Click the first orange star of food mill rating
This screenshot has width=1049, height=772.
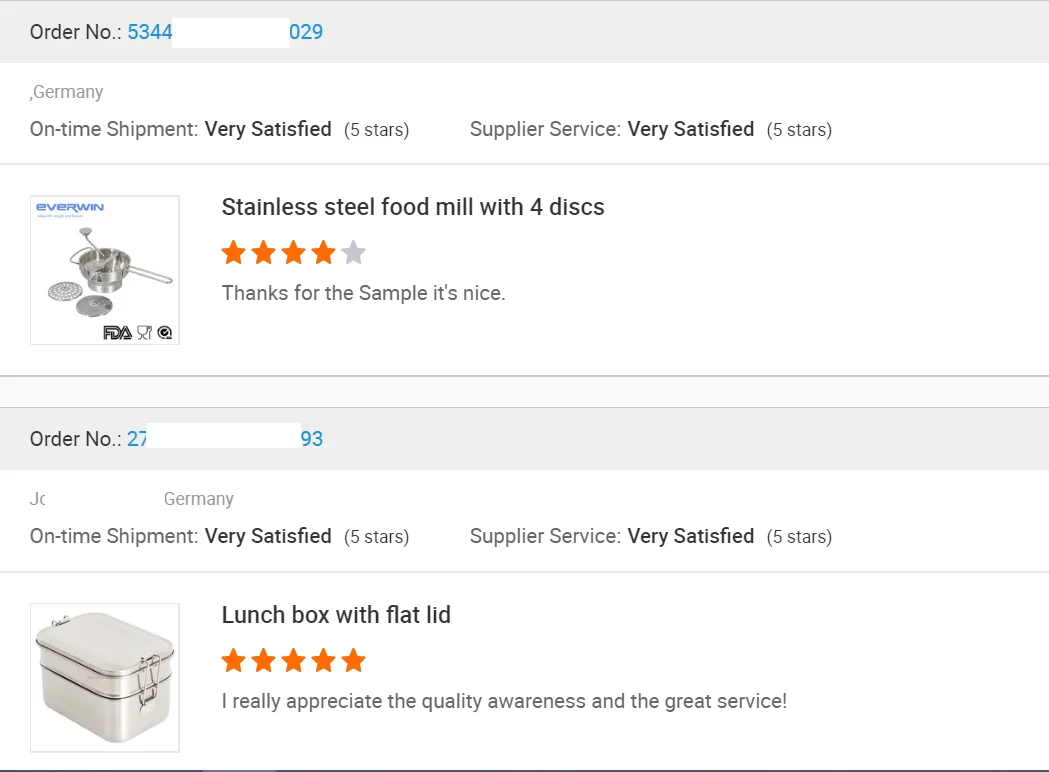[234, 253]
